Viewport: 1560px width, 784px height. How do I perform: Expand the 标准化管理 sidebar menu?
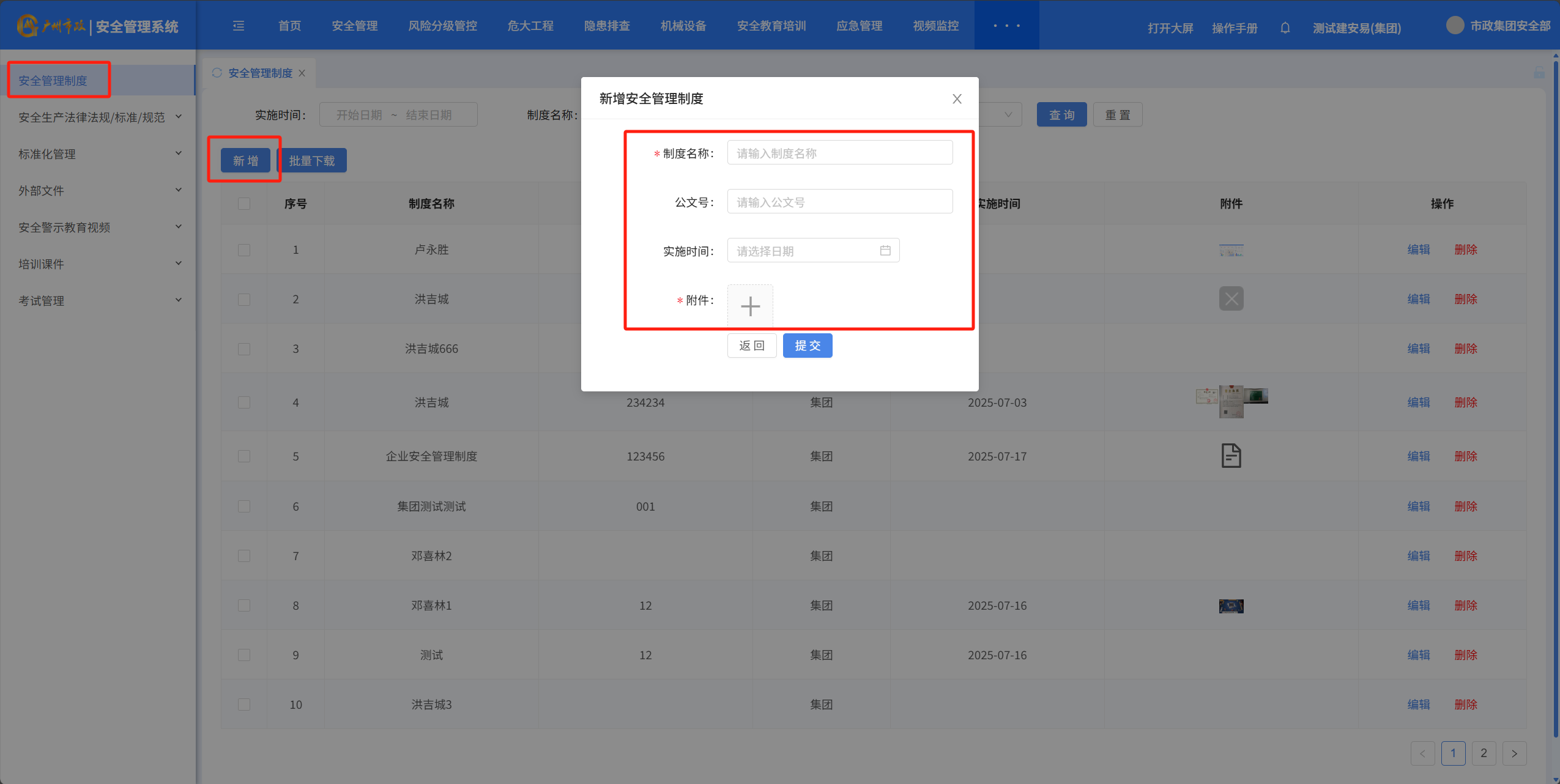pyautogui.click(x=98, y=154)
